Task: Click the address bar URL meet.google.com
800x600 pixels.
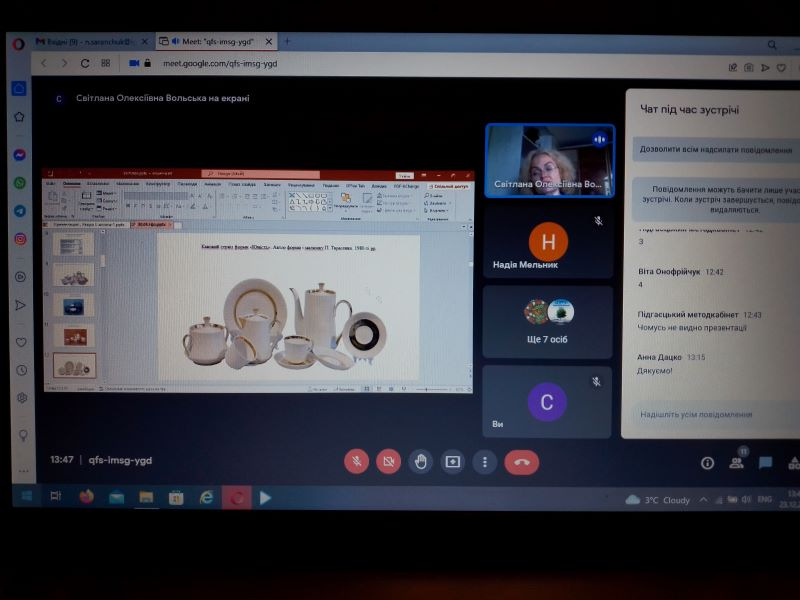Action: click(x=220, y=63)
